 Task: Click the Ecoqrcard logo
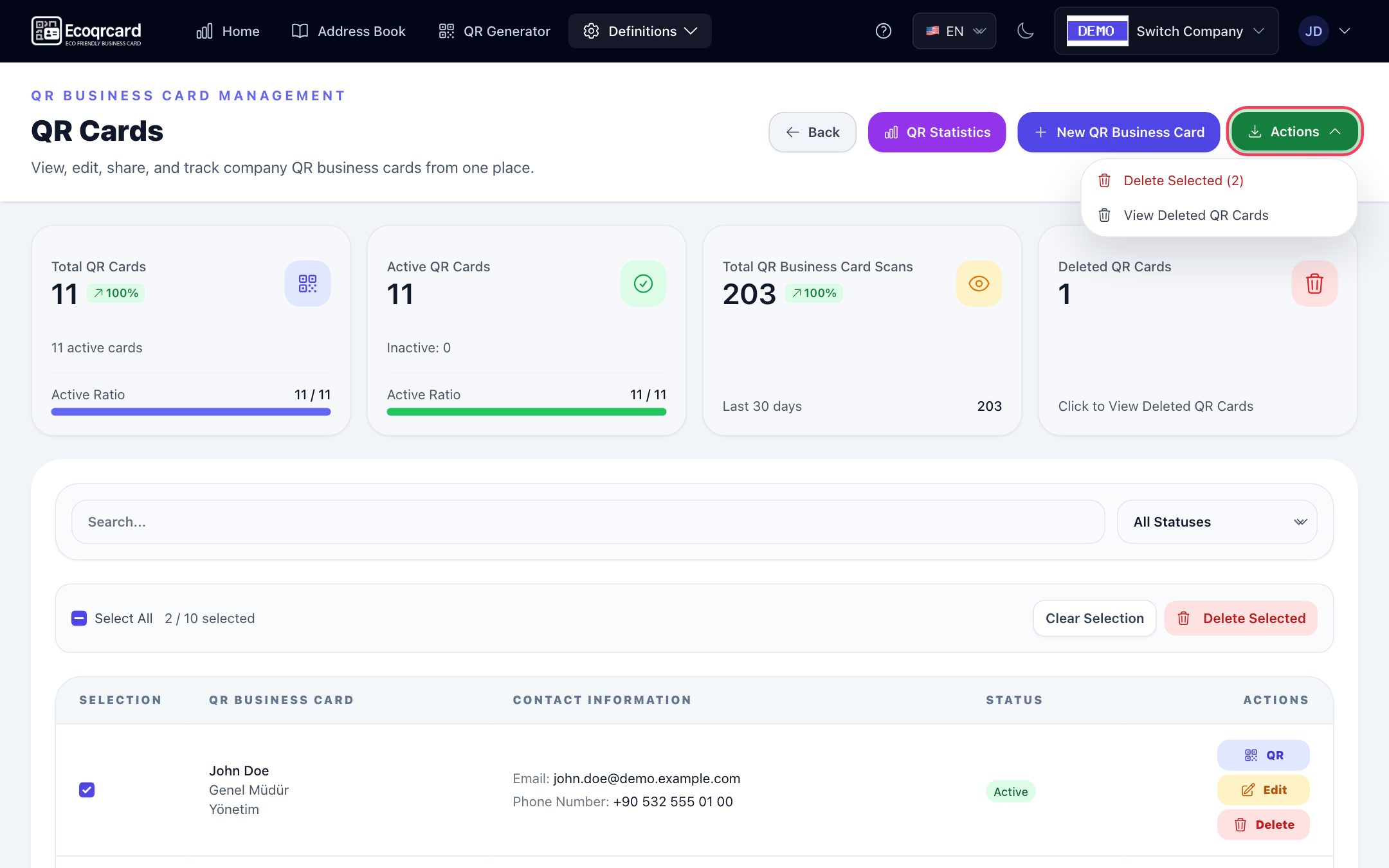(x=86, y=31)
